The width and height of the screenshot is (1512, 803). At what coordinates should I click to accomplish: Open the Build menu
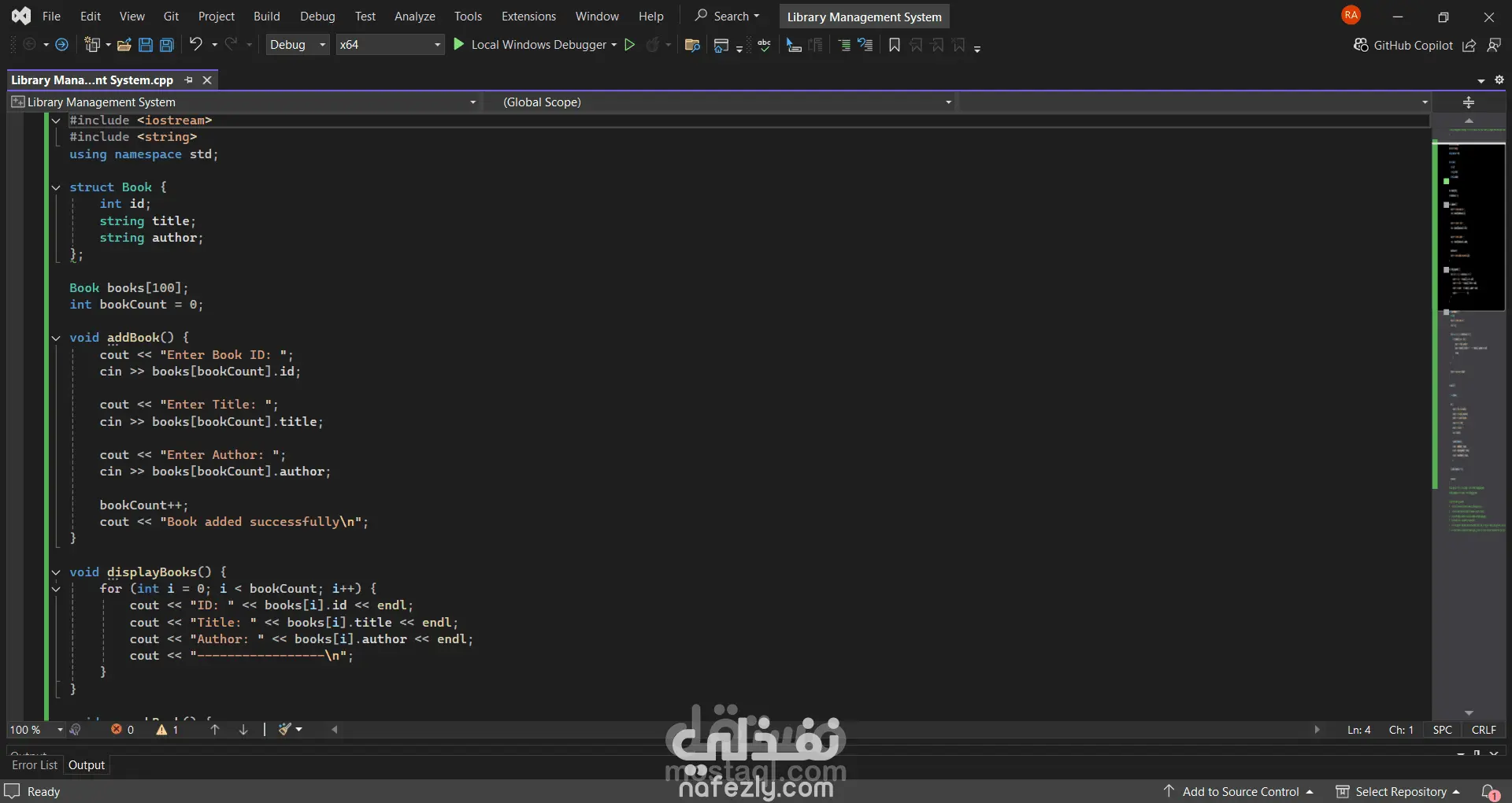(x=266, y=17)
